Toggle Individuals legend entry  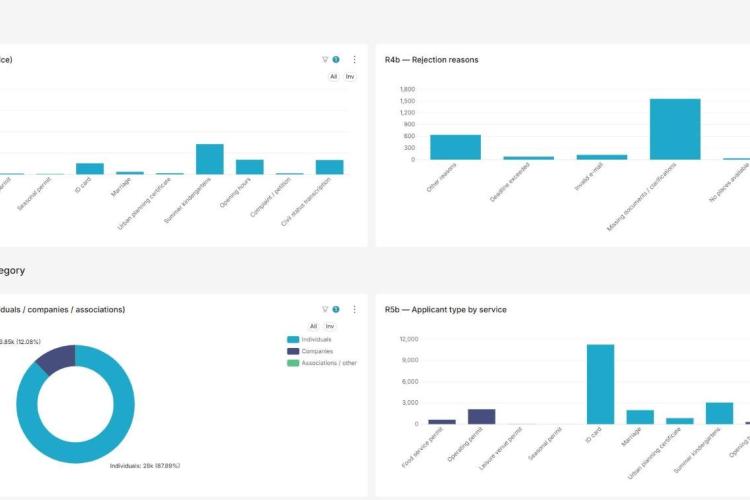click(309, 339)
